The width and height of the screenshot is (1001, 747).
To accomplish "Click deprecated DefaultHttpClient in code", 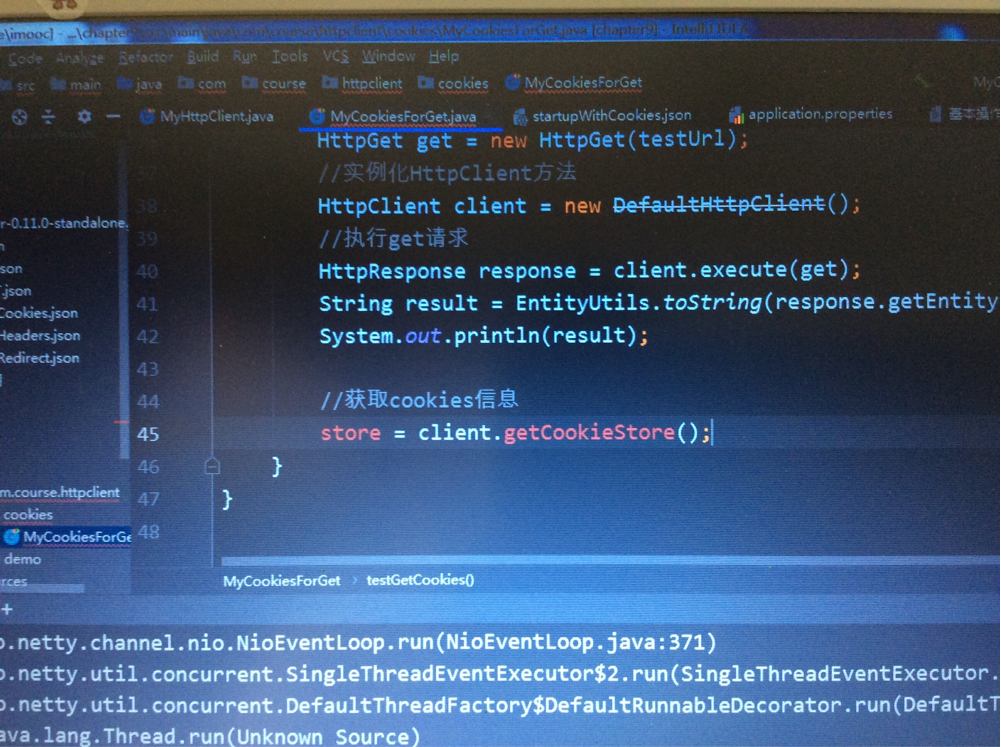I will pyautogui.click(x=719, y=204).
